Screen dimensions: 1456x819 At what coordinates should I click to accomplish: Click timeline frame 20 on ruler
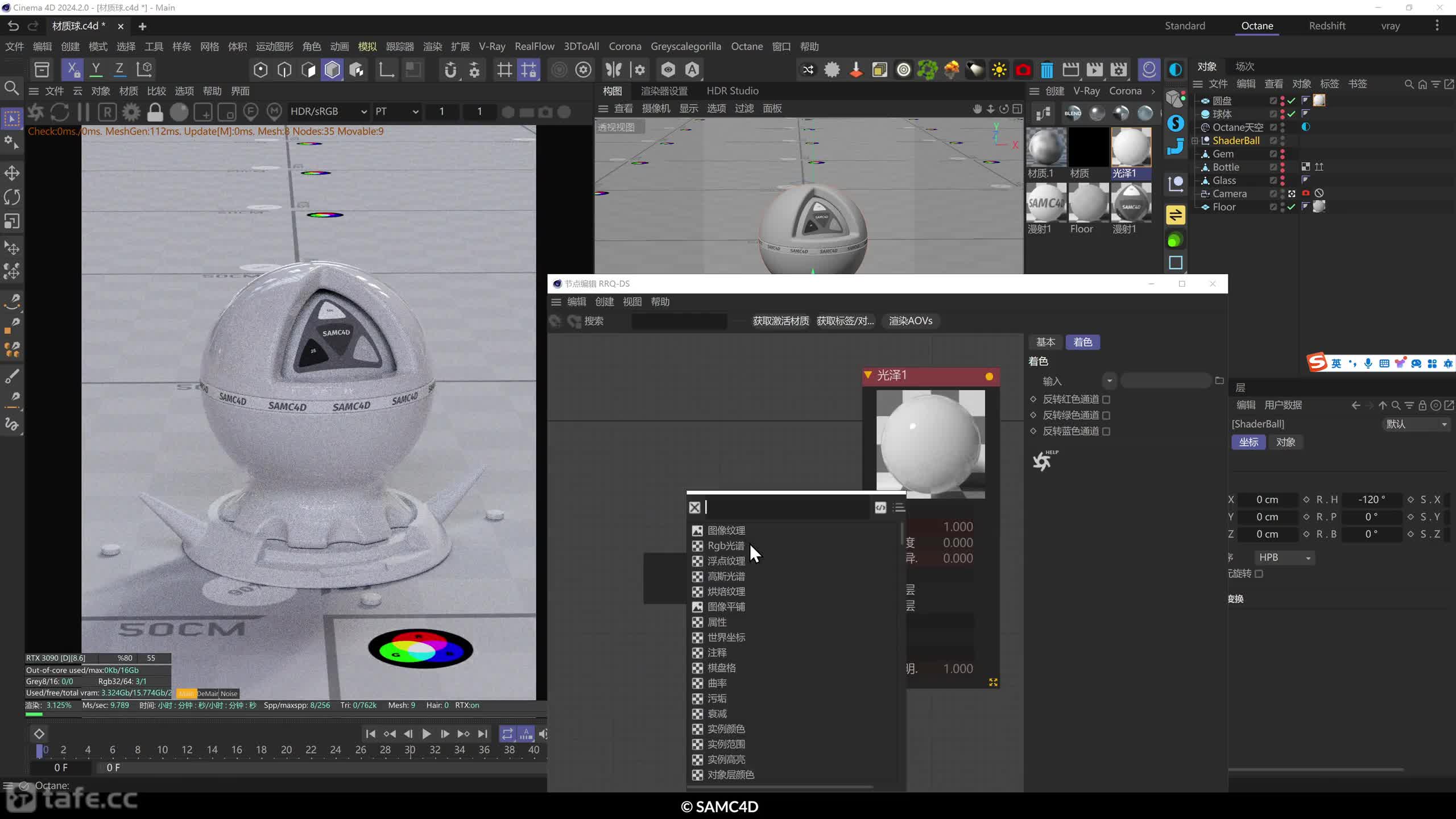(x=286, y=750)
